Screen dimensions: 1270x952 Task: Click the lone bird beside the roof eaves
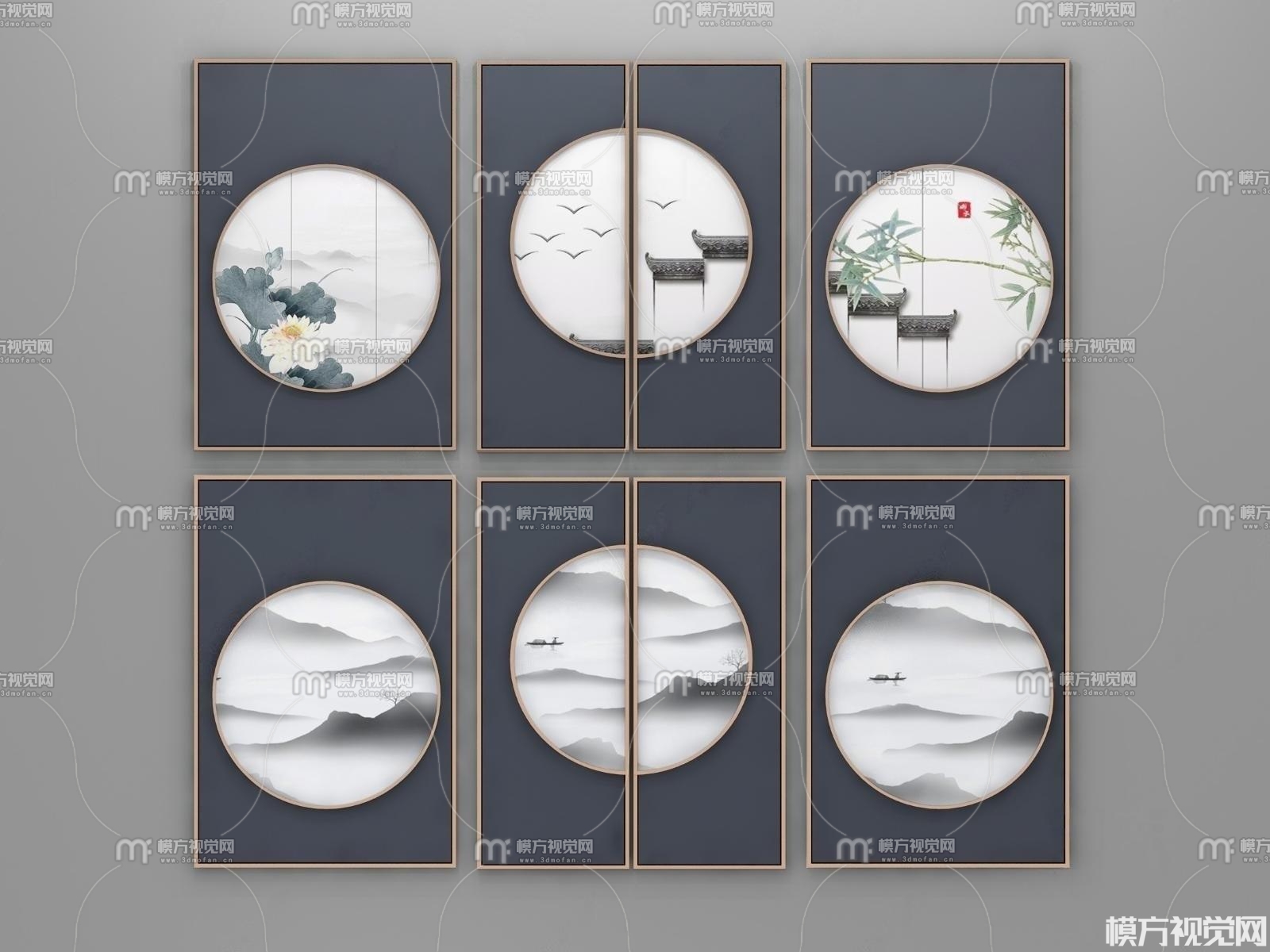659,204
